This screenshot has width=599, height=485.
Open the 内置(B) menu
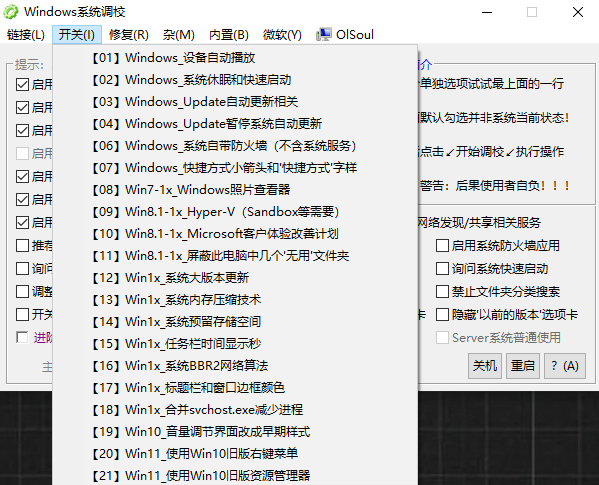[229, 35]
